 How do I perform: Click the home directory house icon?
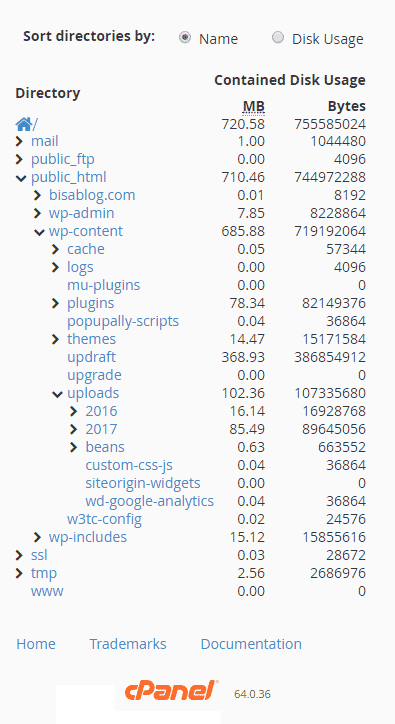point(24,124)
